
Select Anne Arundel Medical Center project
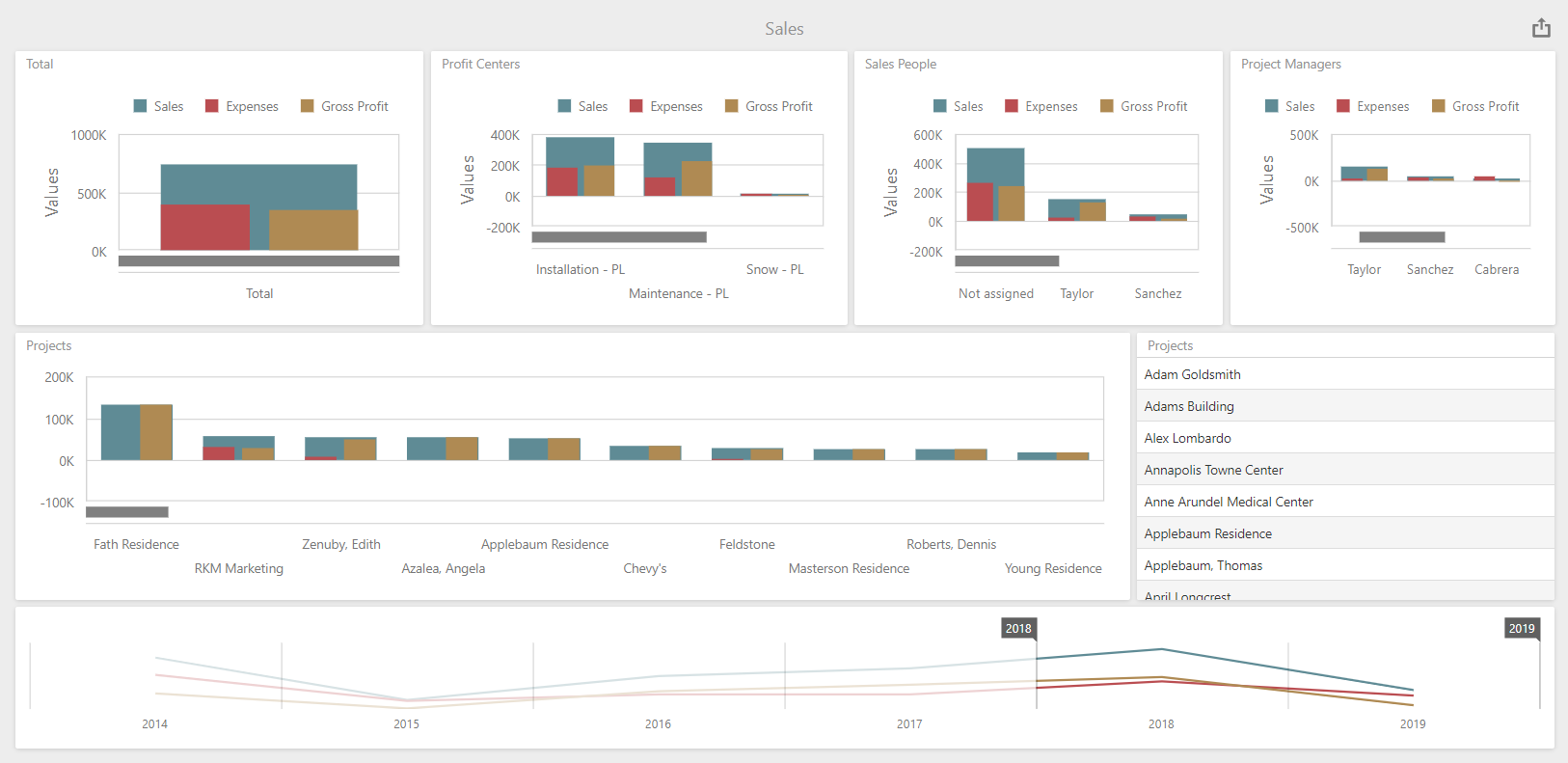click(x=1345, y=502)
